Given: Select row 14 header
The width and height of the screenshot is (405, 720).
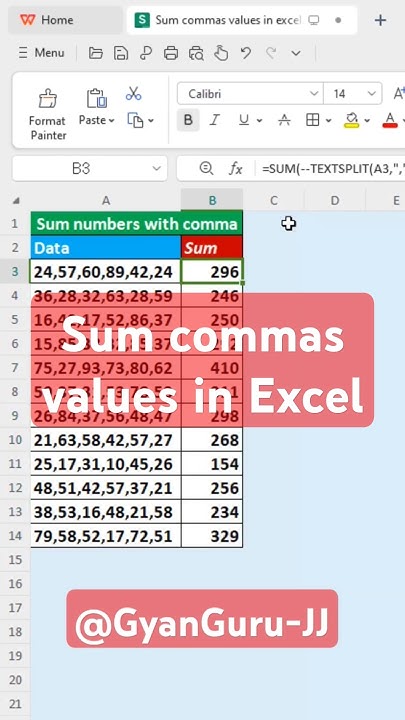Looking at the screenshot, I should [15, 535].
